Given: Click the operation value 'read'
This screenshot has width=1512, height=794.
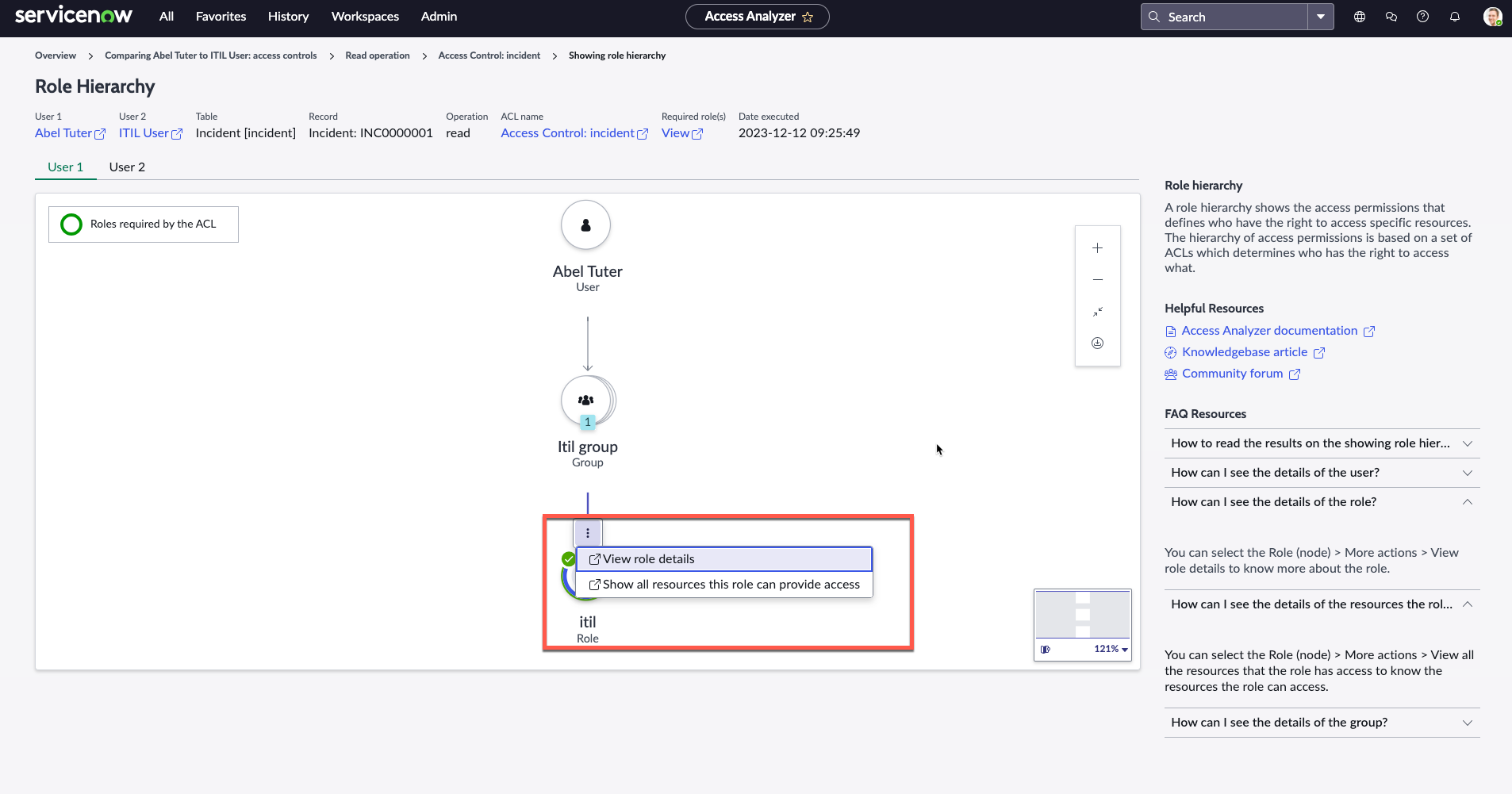Looking at the screenshot, I should click(x=458, y=133).
